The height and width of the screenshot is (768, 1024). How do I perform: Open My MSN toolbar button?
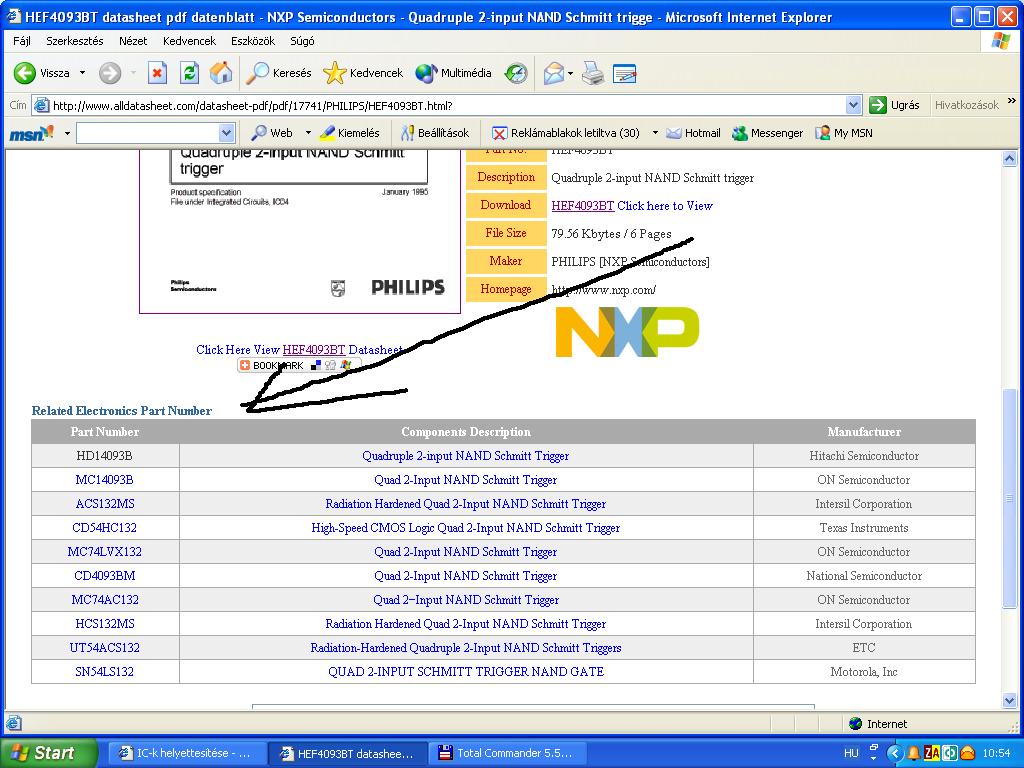coord(844,133)
